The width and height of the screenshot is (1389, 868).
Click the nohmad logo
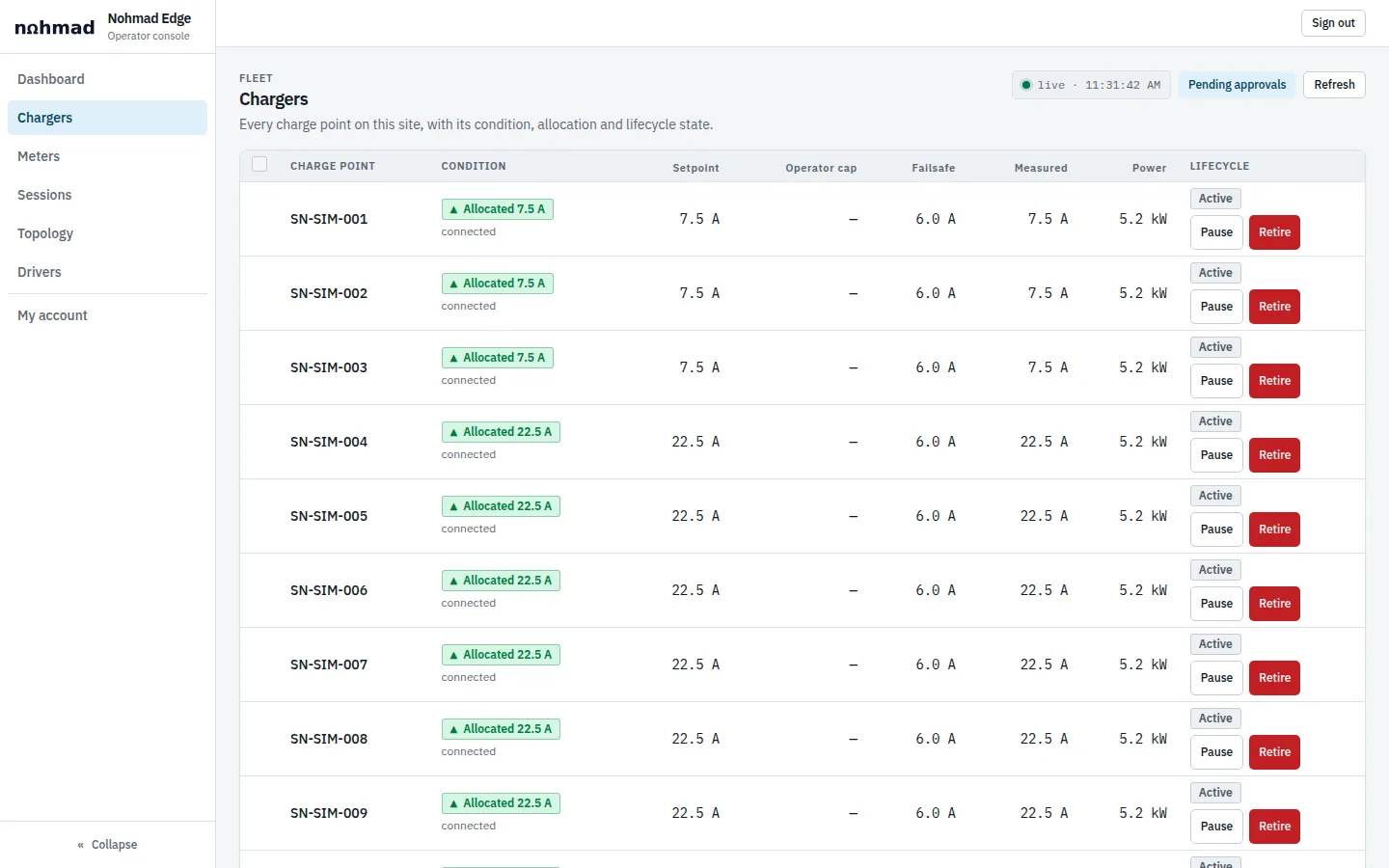point(55,27)
